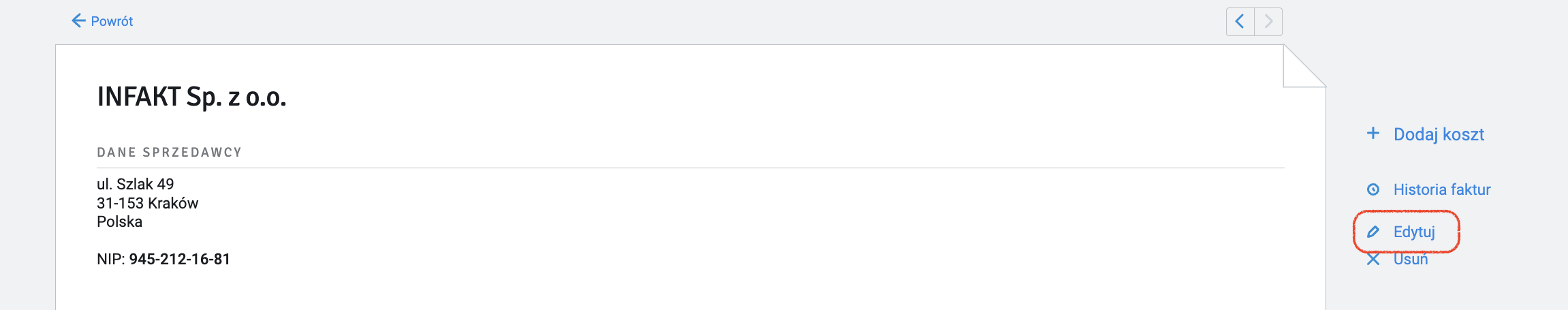
Task: Go to previous record with left chevron
Action: (x=1240, y=22)
